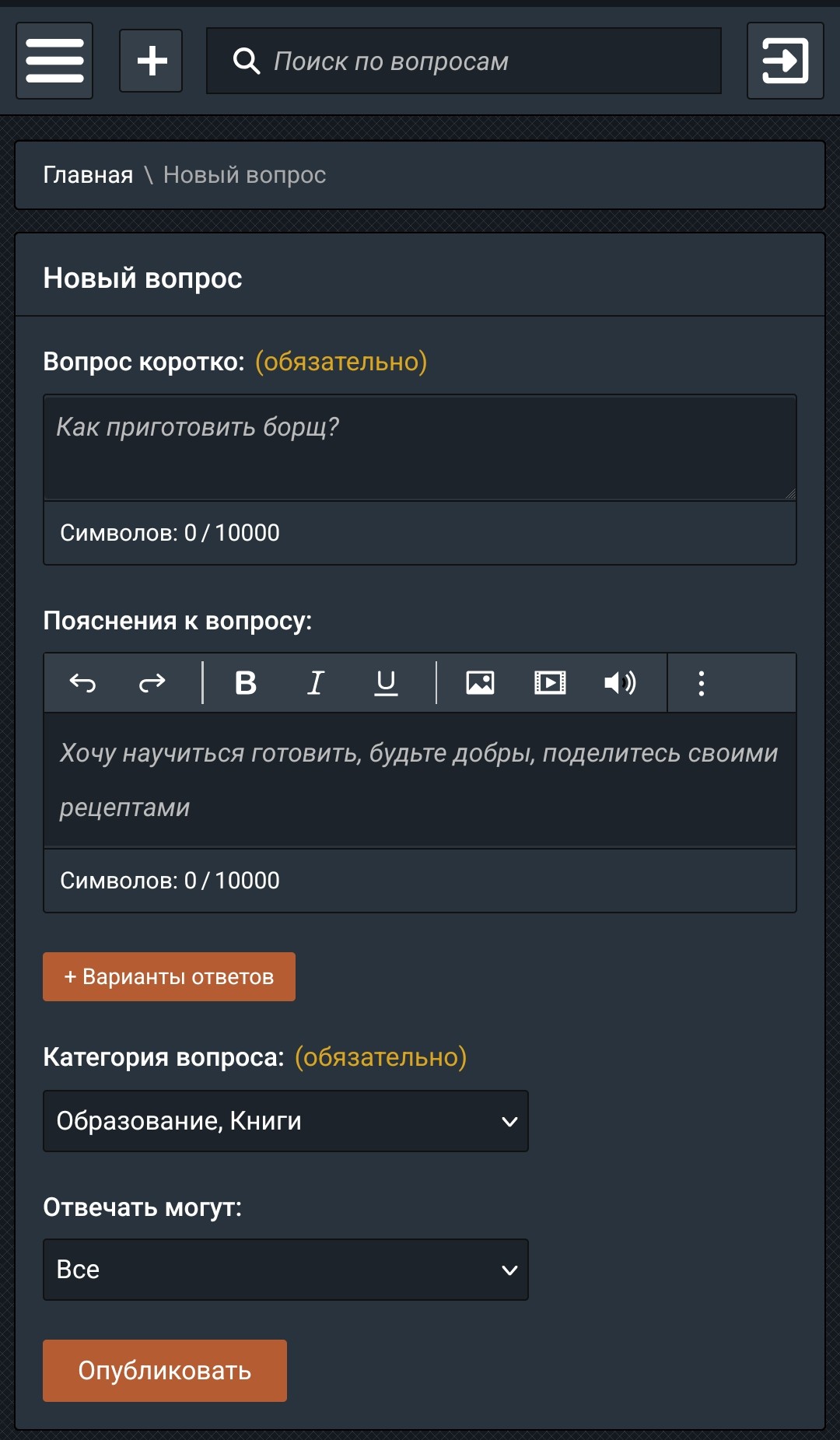Viewport: 840px width, 1440px height.
Task: Select the redo icon in the editor toolbar
Action: (x=151, y=682)
